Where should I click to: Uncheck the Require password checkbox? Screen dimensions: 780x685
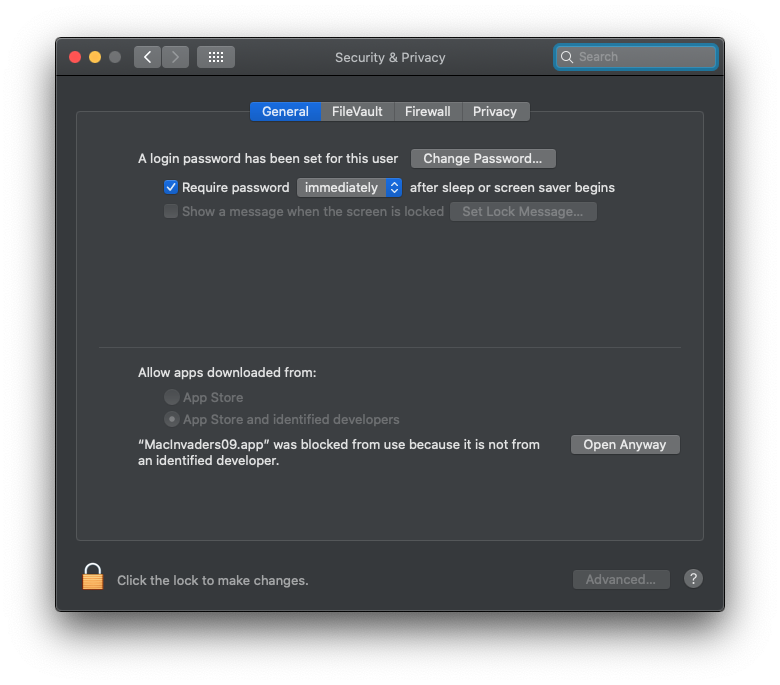point(171,187)
